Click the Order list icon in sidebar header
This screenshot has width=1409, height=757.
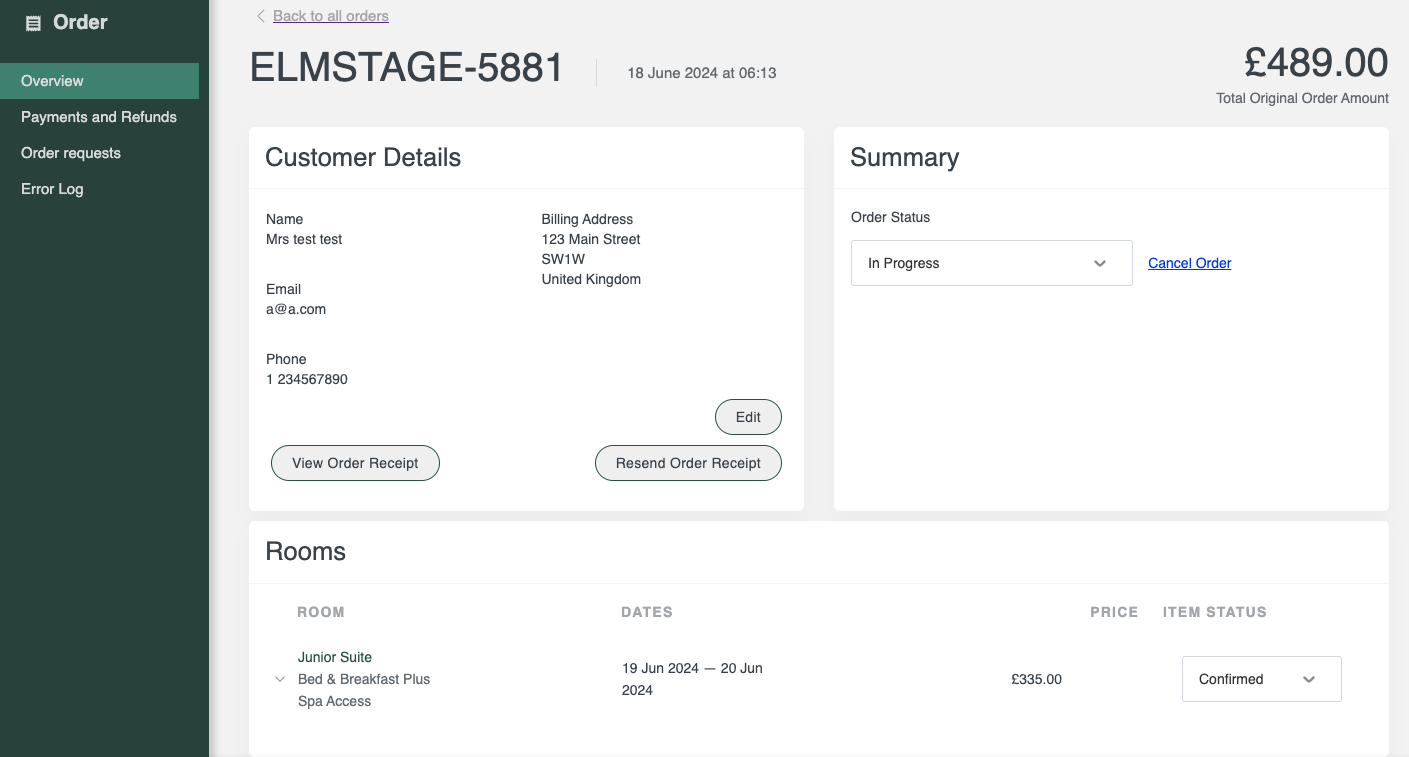pos(33,23)
